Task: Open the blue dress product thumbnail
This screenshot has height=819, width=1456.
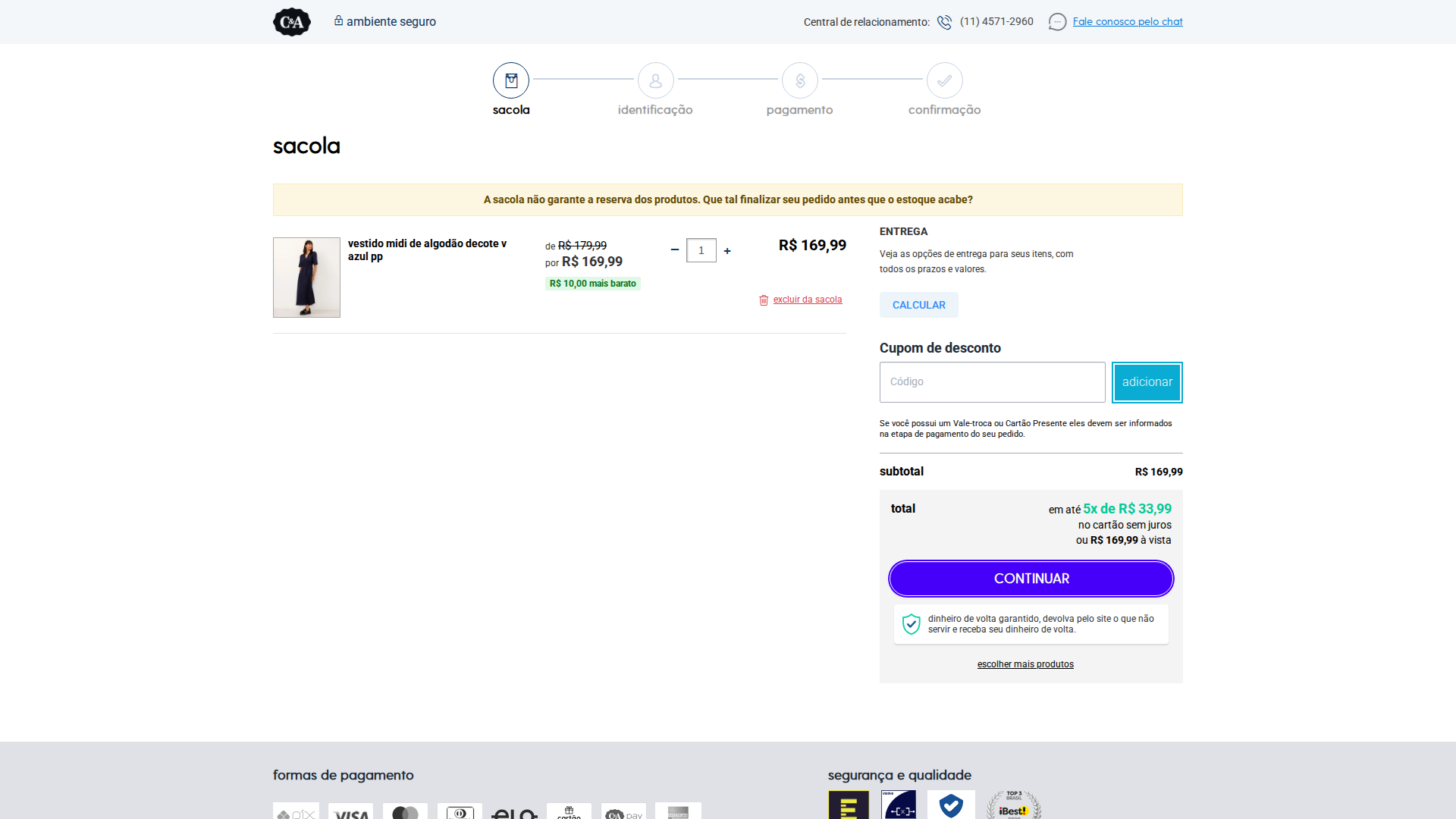Action: 306,278
